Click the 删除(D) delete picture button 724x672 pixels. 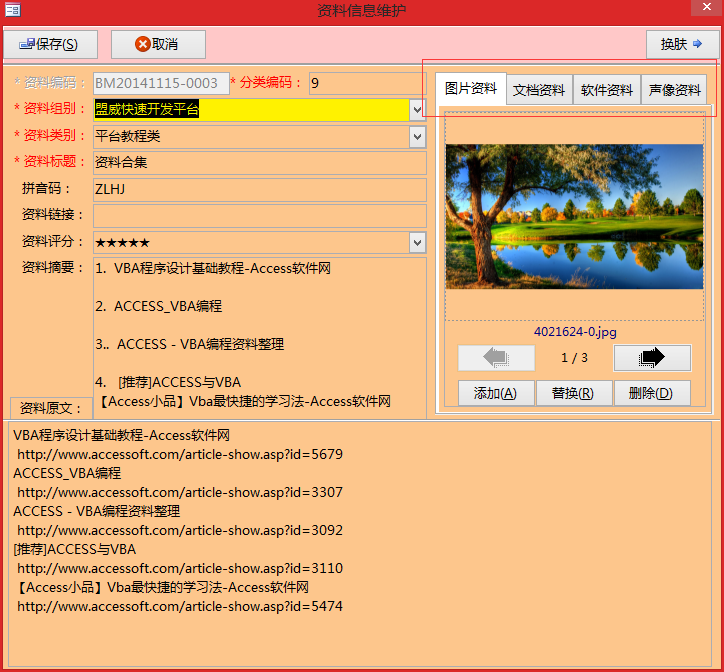click(652, 394)
